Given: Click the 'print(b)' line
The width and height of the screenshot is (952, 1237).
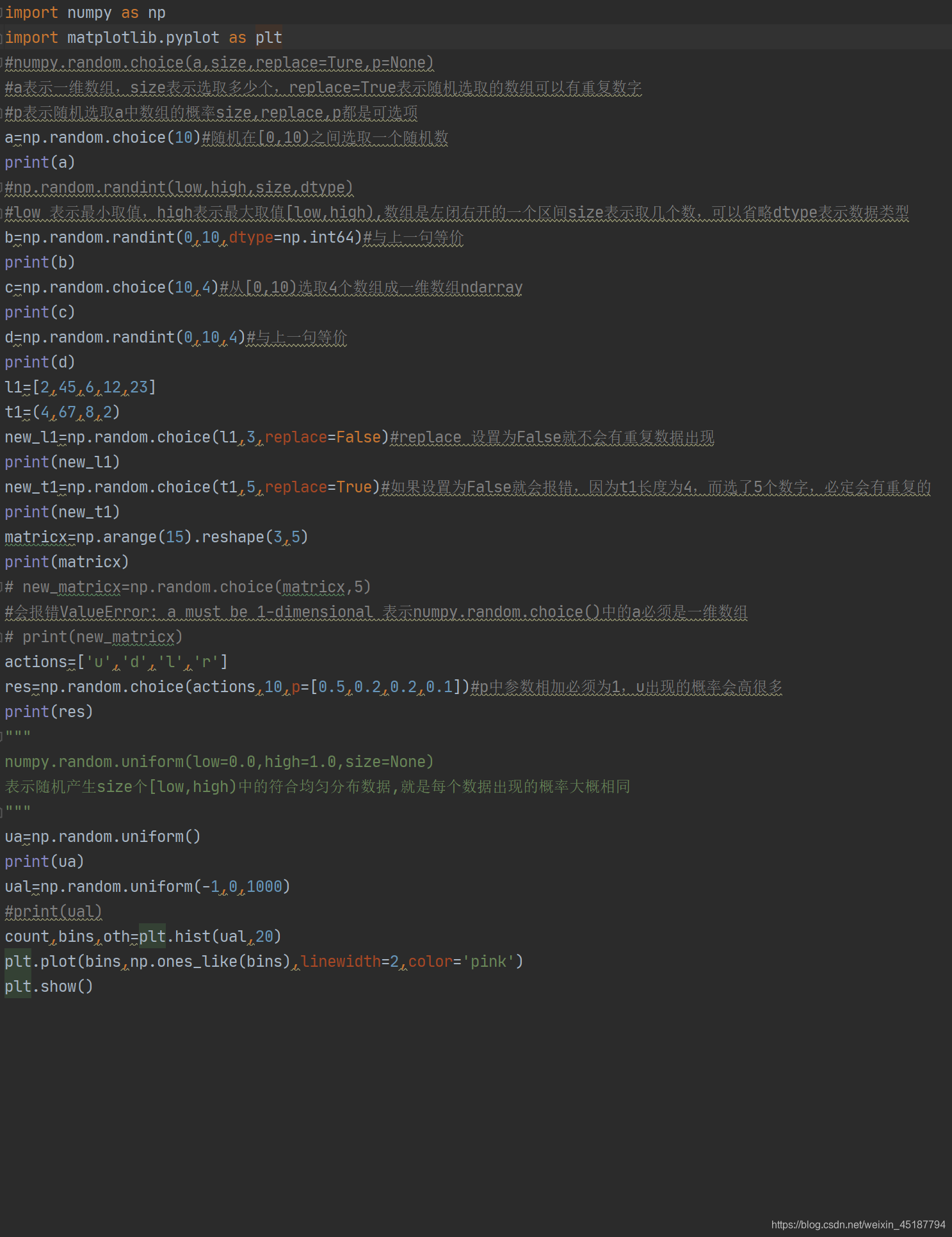Looking at the screenshot, I should pos(40,263).
